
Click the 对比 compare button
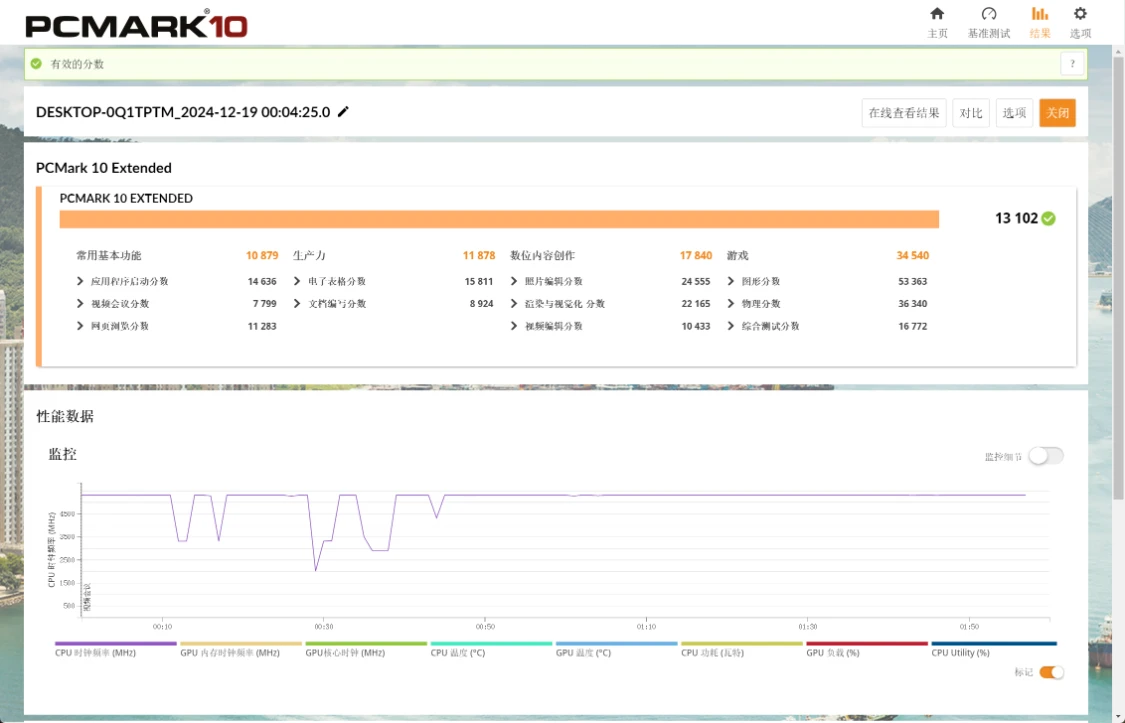(x=971, y=113)
